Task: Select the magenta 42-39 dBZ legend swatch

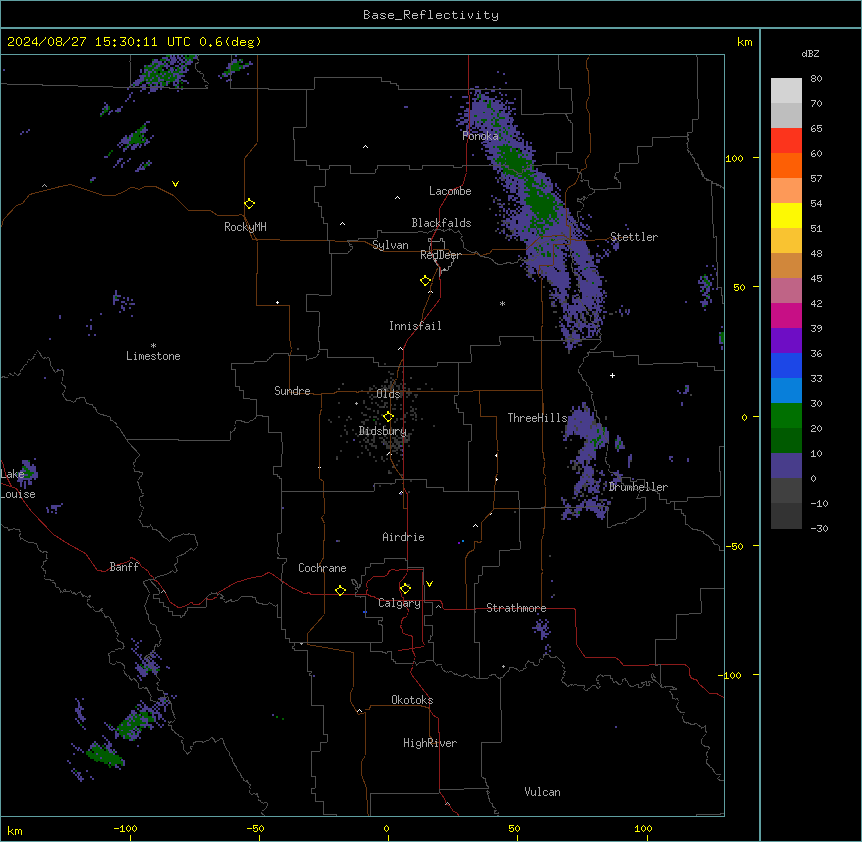Action: 786,315
